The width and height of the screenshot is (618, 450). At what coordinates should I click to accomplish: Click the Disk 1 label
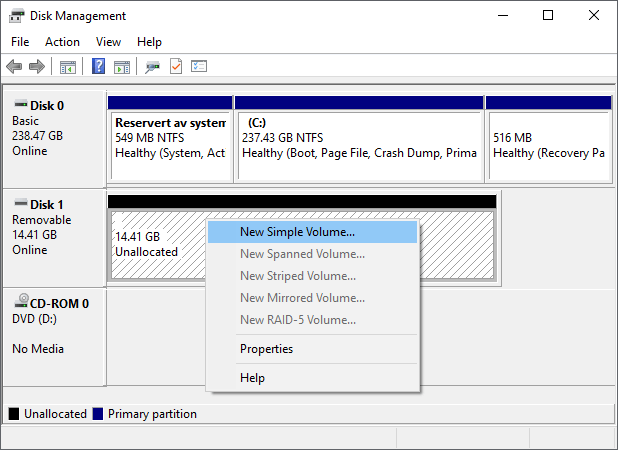pos(47,205)
